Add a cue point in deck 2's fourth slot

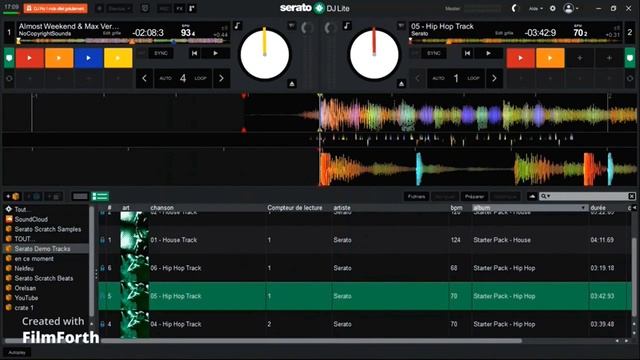[x=609, y=58]
